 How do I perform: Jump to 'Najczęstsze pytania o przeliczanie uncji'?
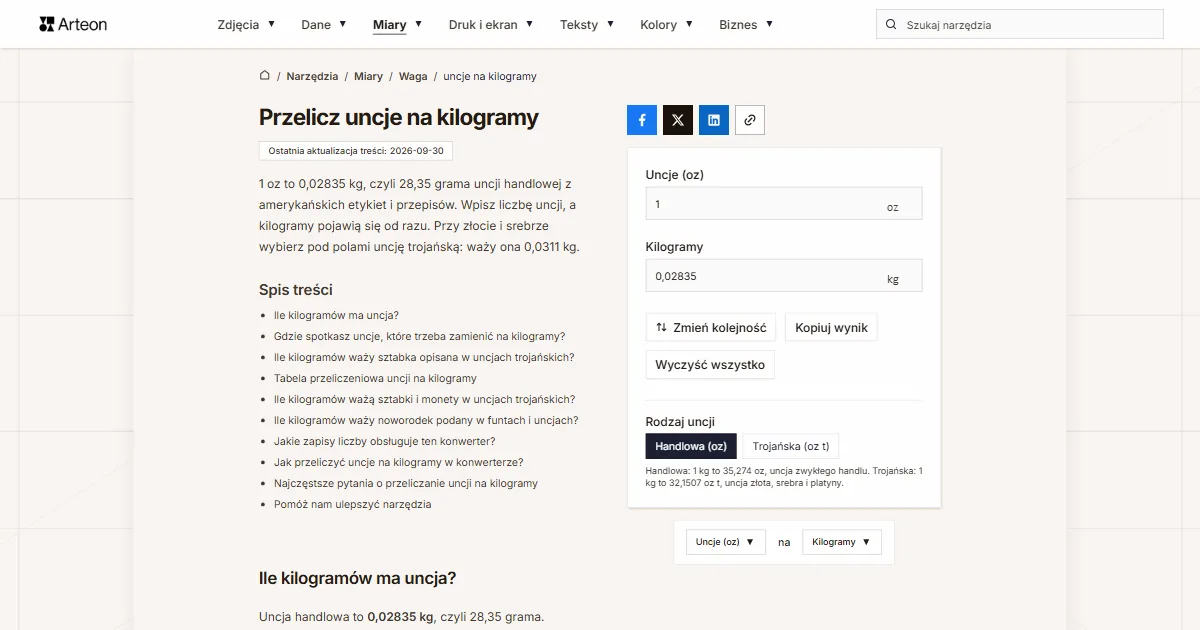click(x=406, y=483)
